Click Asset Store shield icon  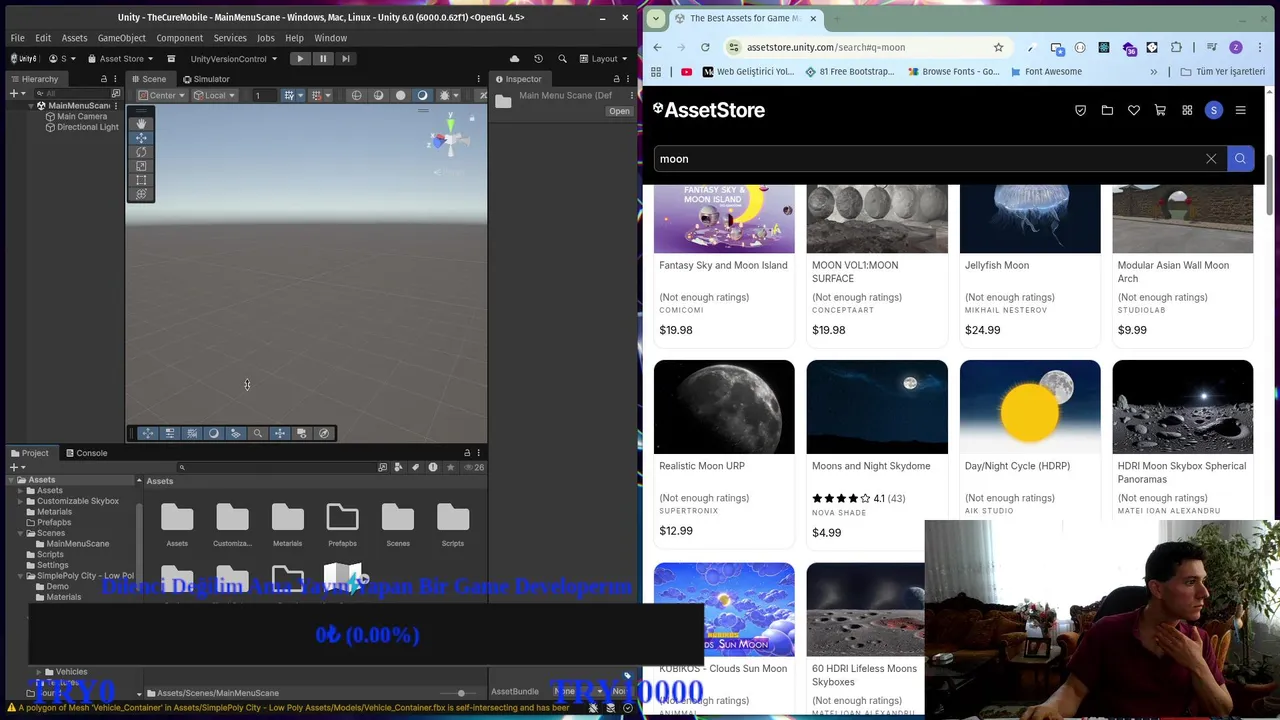(1080, 110)
